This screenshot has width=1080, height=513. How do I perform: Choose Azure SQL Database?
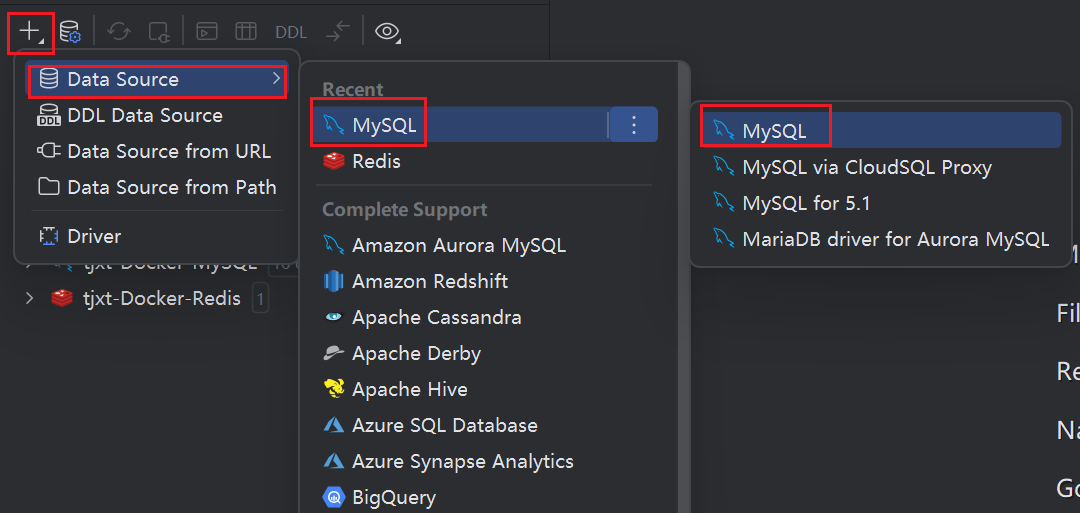(486, 426)
